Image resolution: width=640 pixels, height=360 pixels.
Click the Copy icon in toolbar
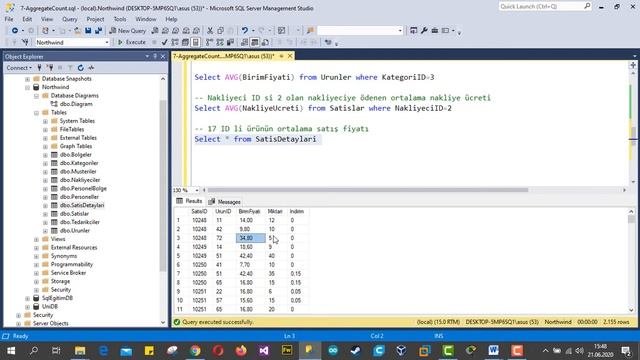click(x=220, y=31)
